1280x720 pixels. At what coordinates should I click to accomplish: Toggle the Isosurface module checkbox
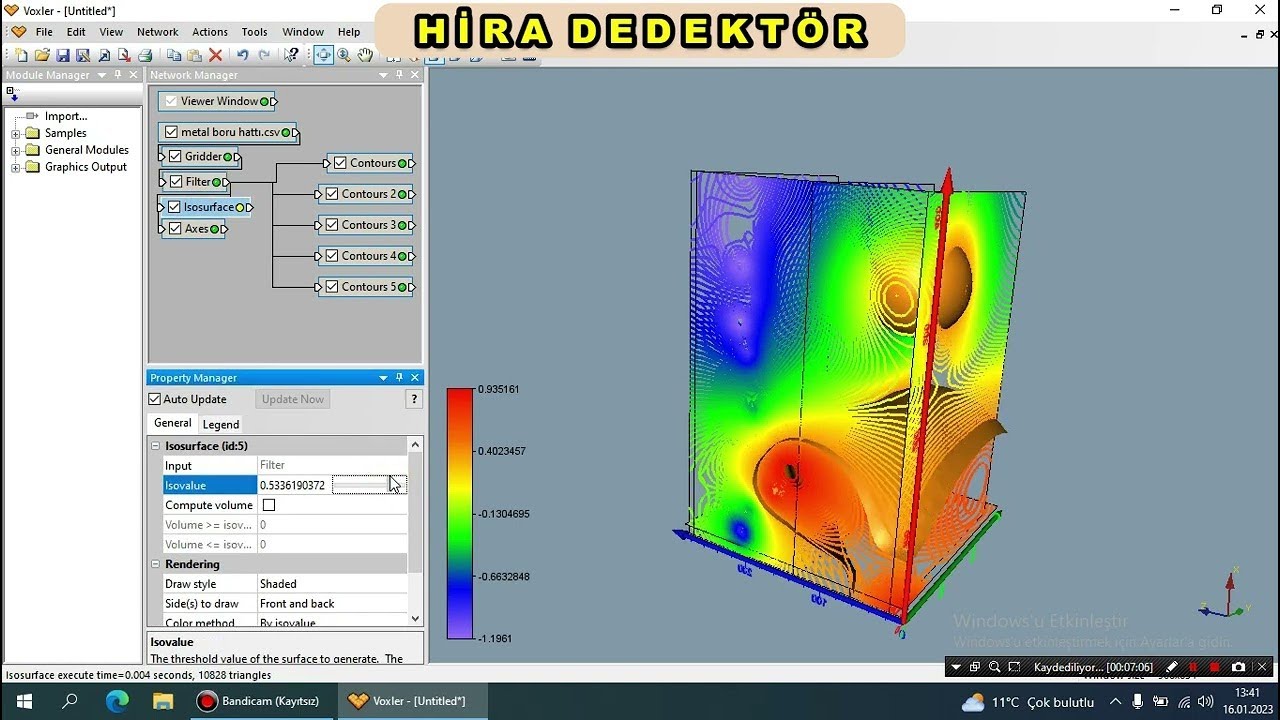174,207
